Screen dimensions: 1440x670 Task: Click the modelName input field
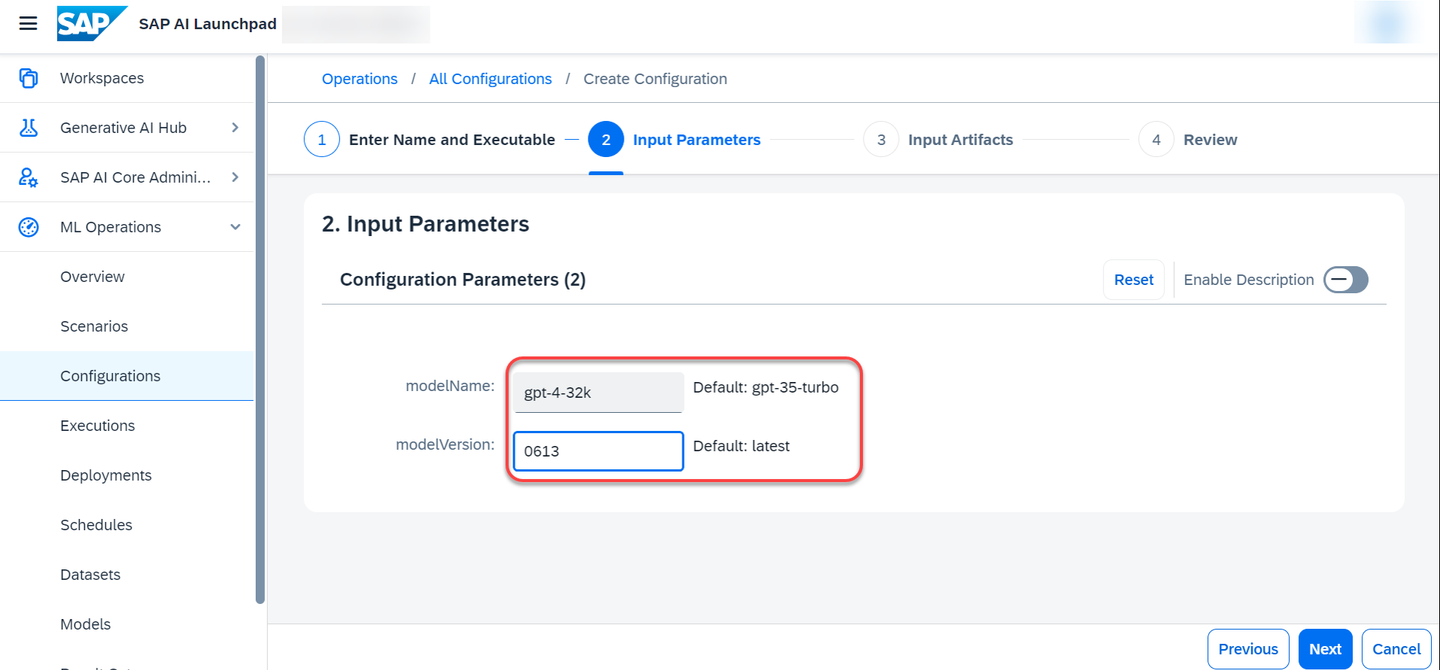coord(598,393)
